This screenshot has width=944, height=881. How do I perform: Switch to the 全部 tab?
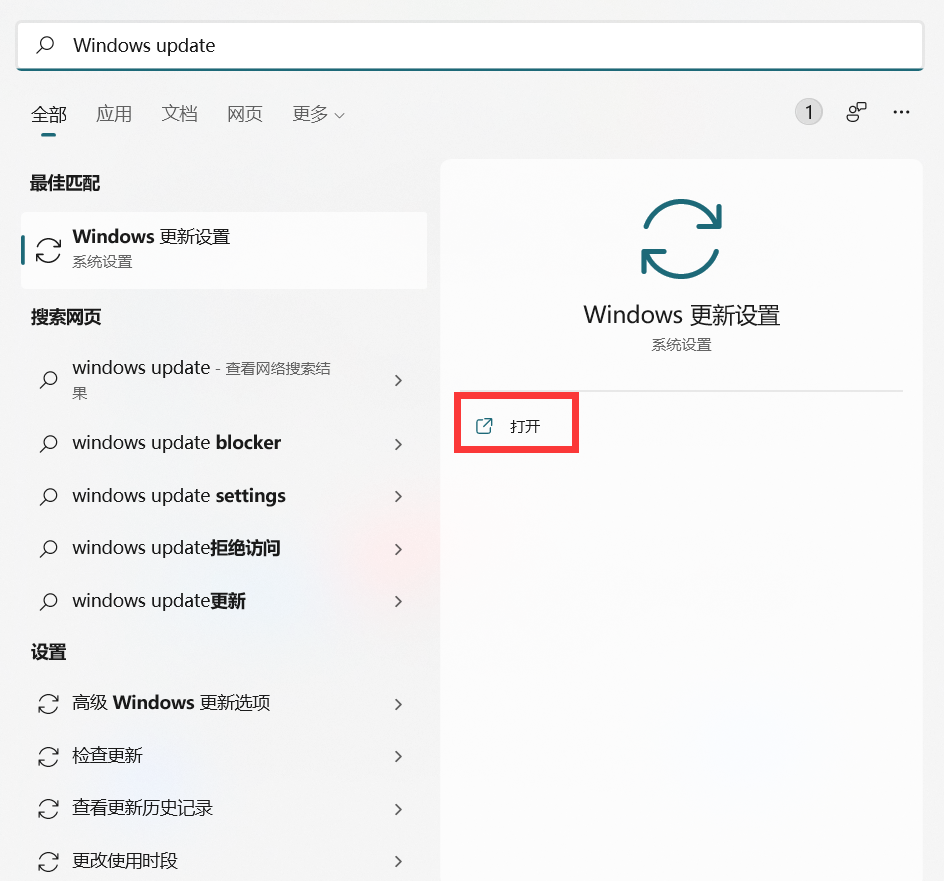click(49, 114)
